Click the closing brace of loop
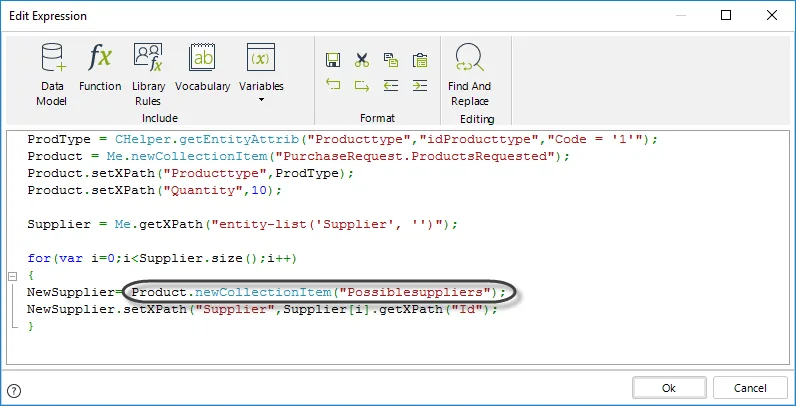Screen dimensions: 796x406 point(31,326)
